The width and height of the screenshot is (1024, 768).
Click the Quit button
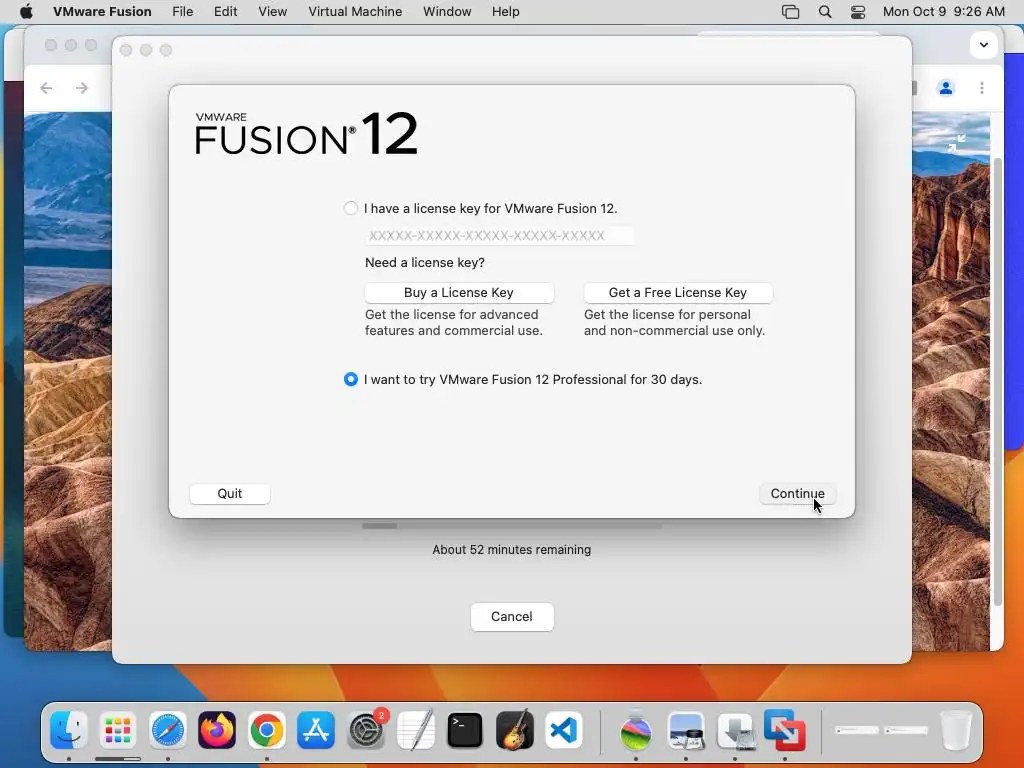230,494
